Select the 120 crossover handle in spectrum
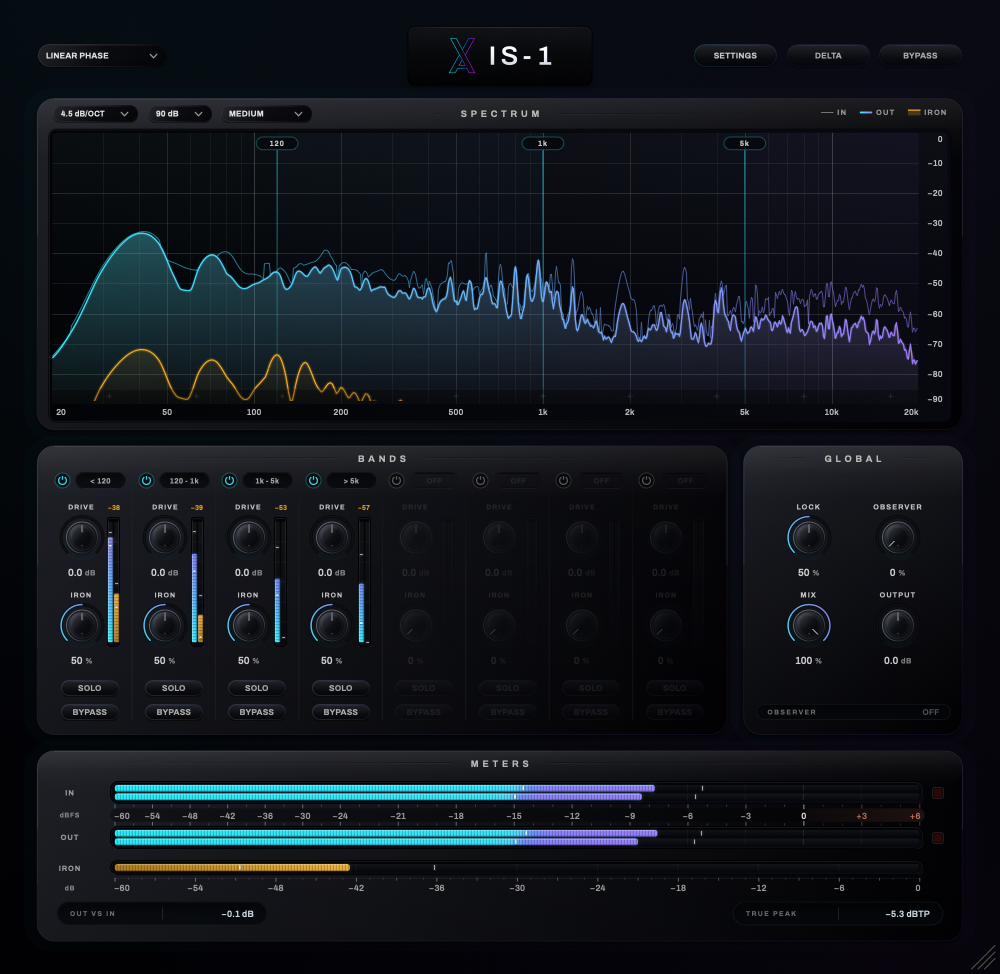 pyautogui.click(x=277, y=143)
